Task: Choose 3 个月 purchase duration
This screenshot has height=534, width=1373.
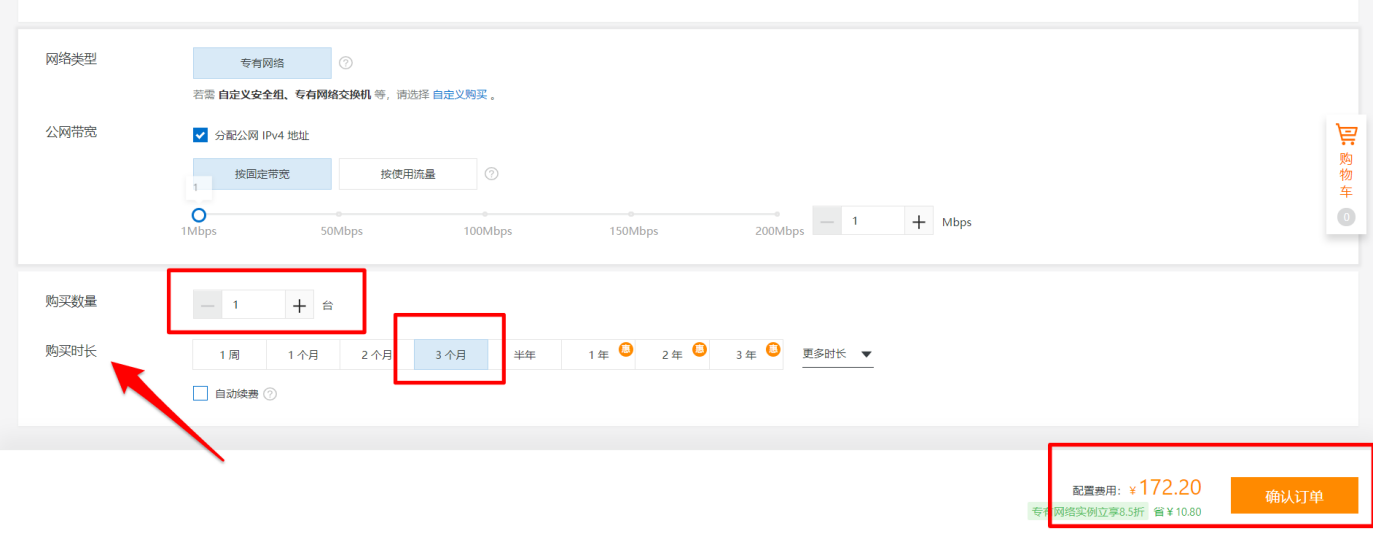Action: point(451,355)
